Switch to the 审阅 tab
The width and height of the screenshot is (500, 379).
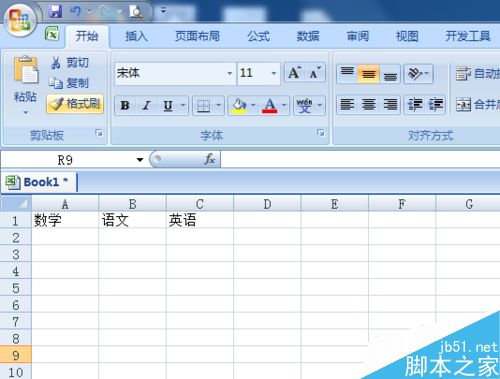click(x=358, y=36)
